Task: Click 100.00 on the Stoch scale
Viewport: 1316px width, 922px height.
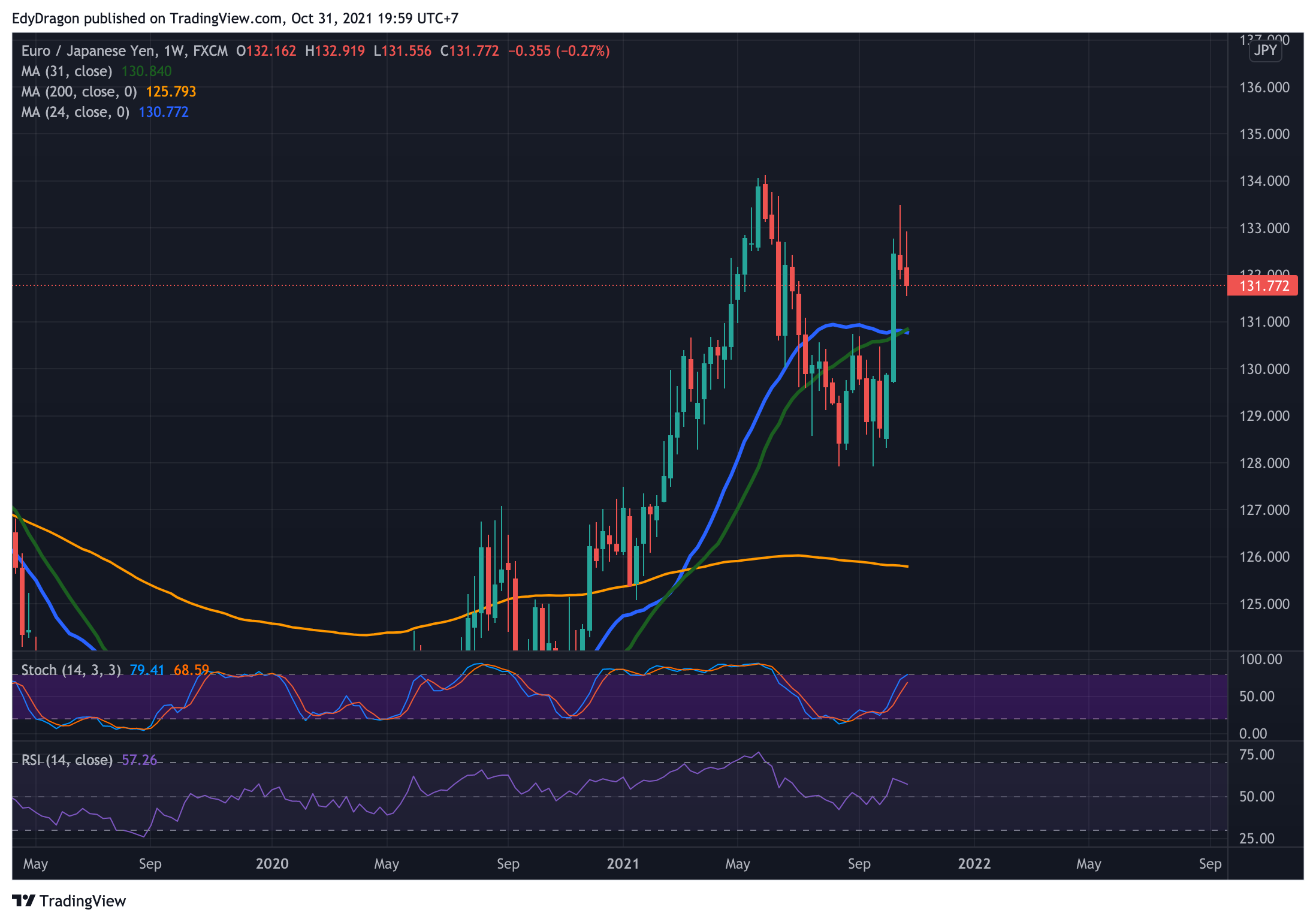Action: click(1260, 659)
